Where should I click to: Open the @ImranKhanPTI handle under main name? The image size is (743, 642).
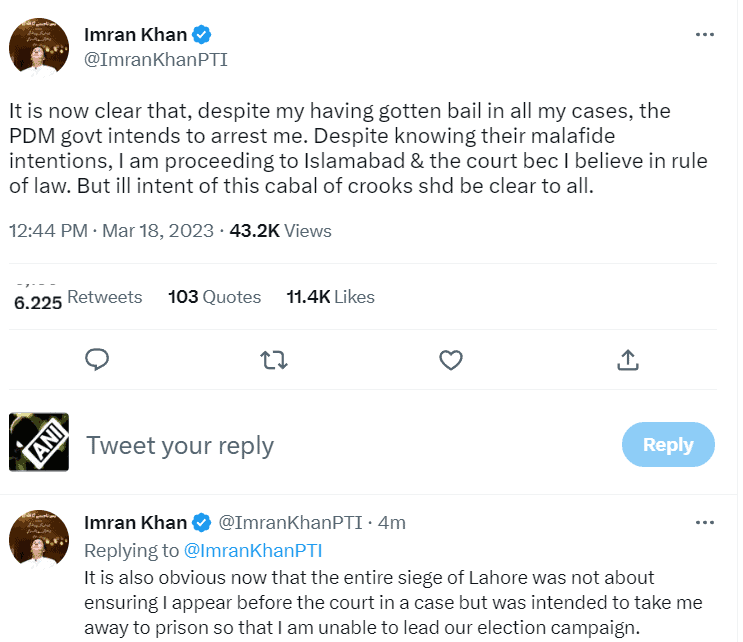157,60
